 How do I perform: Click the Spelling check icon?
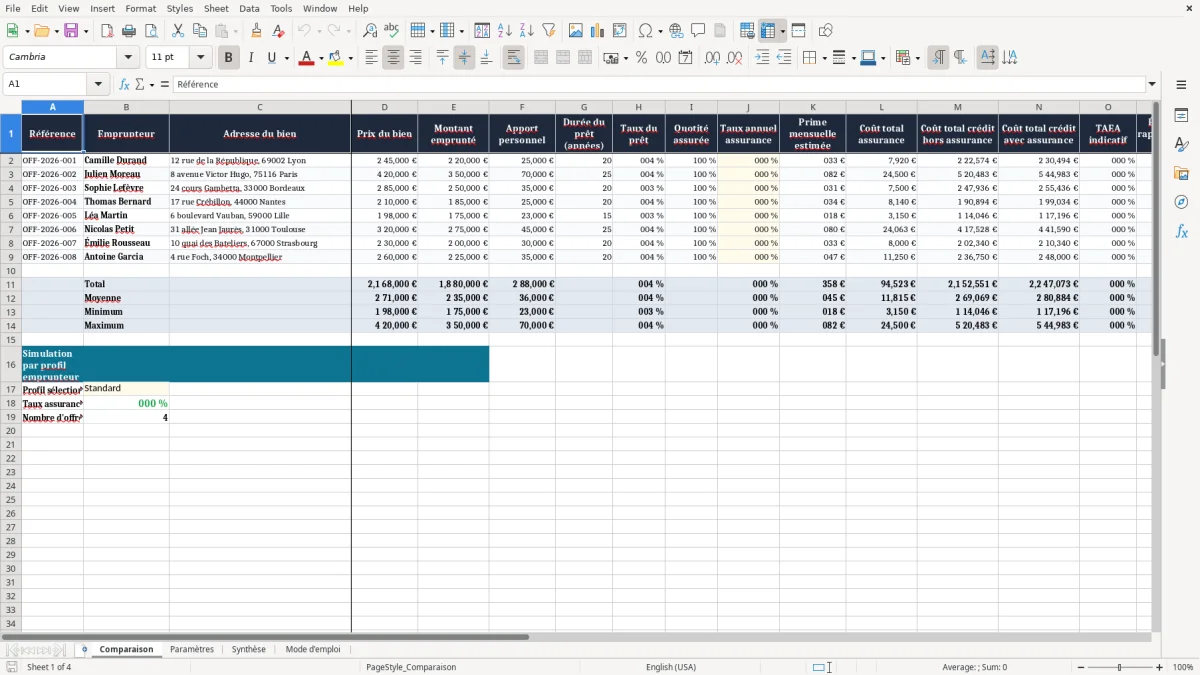[392, 31]
